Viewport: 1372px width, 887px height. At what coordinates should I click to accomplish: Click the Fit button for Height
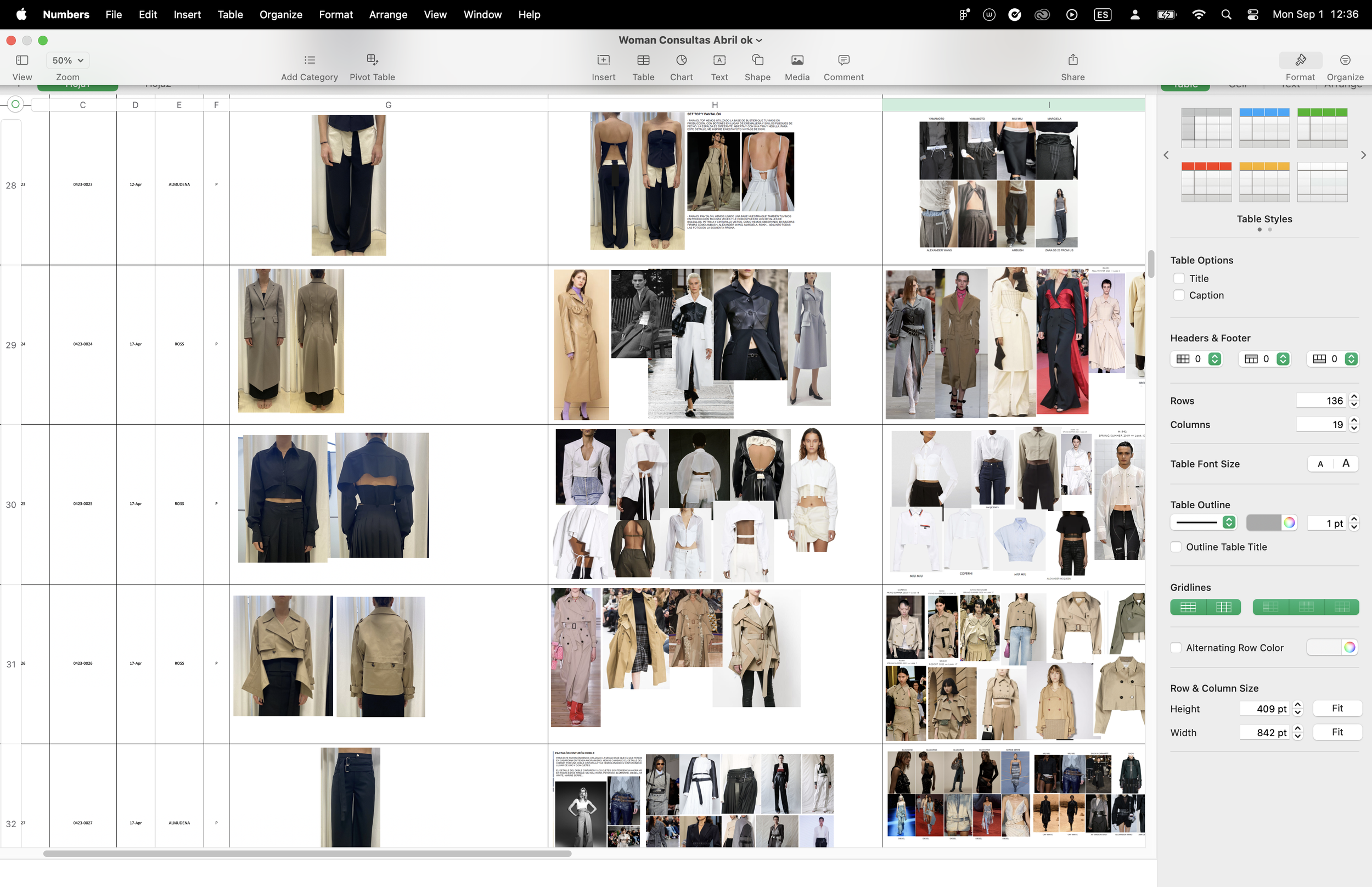[1337, 708]
